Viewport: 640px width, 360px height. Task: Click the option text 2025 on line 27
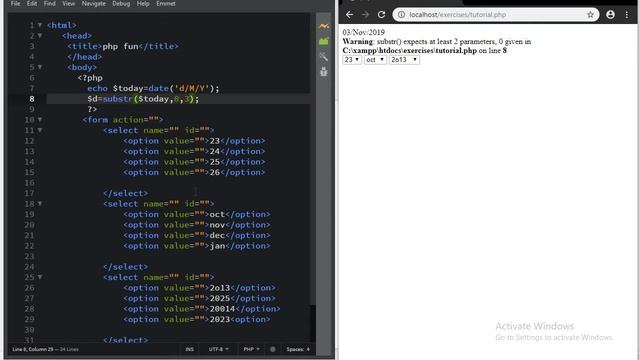tap(220, 298)
